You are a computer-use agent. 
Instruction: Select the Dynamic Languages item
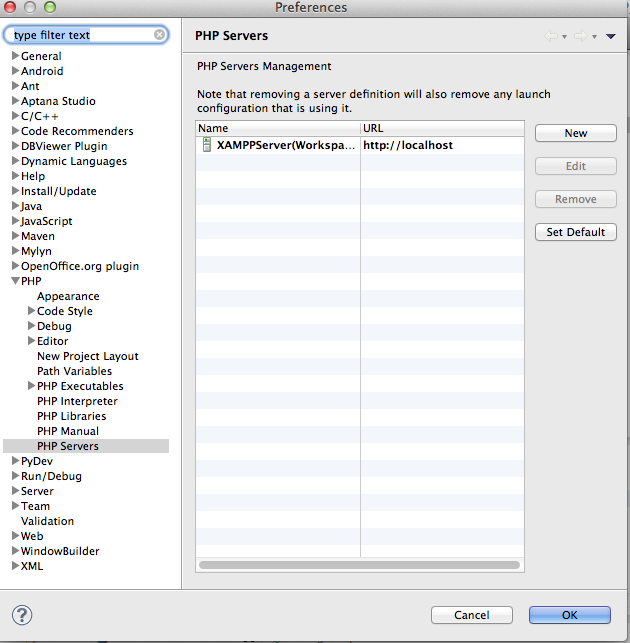click(x=74, y=161)
